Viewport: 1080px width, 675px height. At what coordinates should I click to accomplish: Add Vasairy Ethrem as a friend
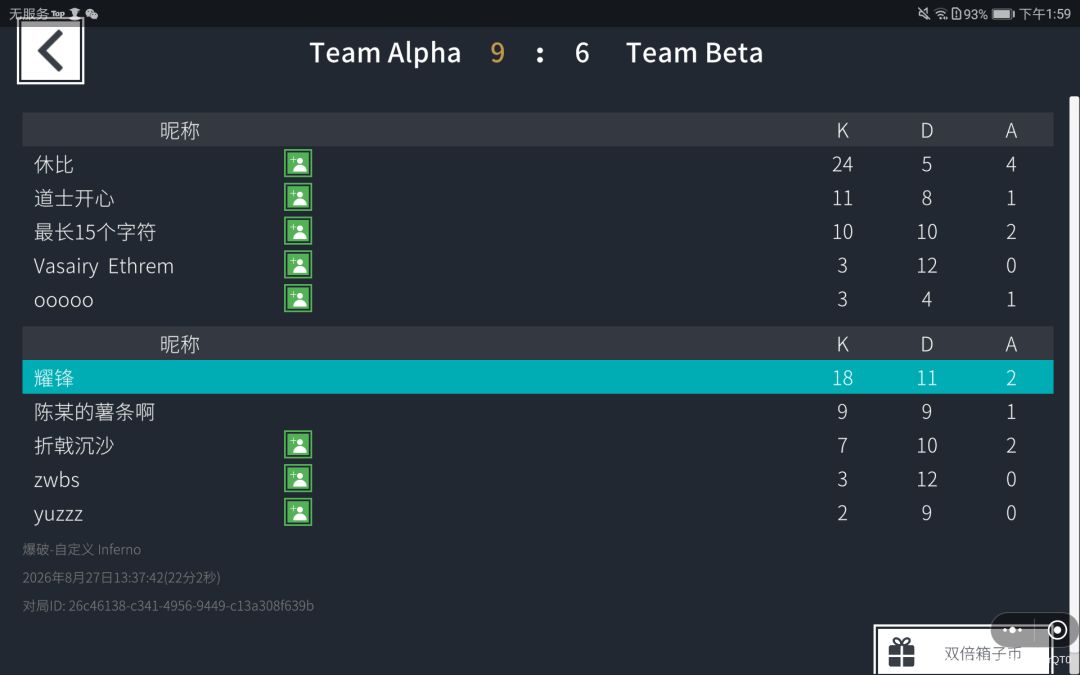[298, 264]
